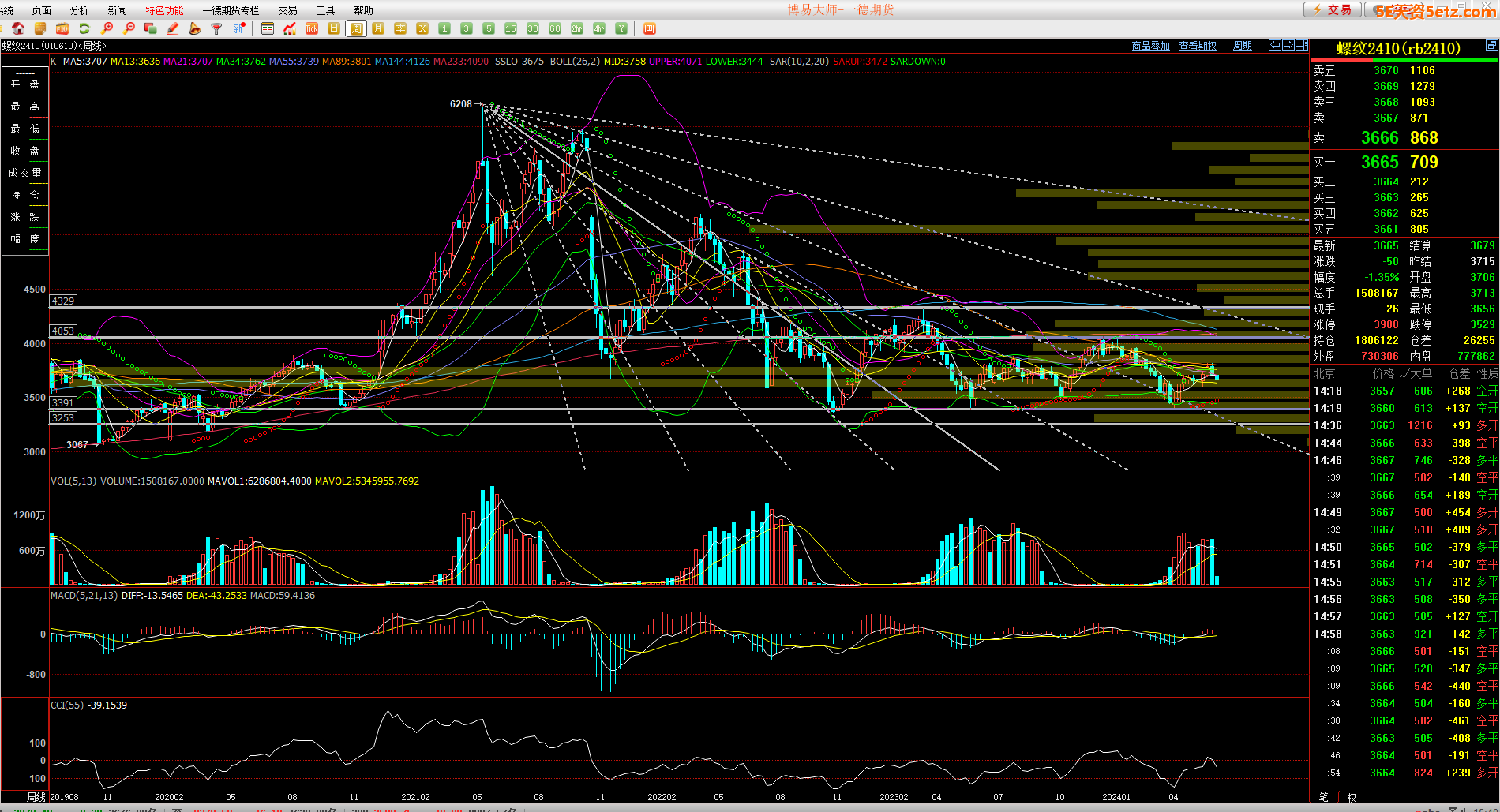Click the 3391 price line label

[x=63, y=402]
